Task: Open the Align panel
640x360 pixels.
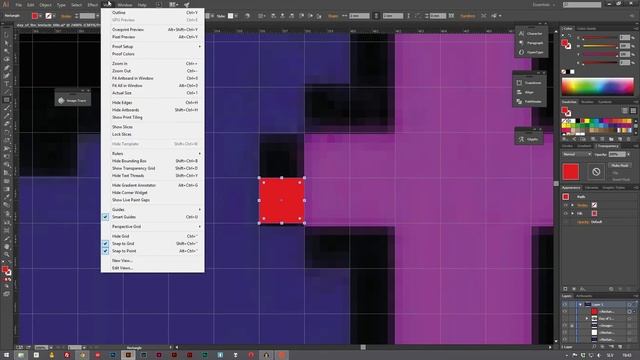Action: tap(529, 92)
